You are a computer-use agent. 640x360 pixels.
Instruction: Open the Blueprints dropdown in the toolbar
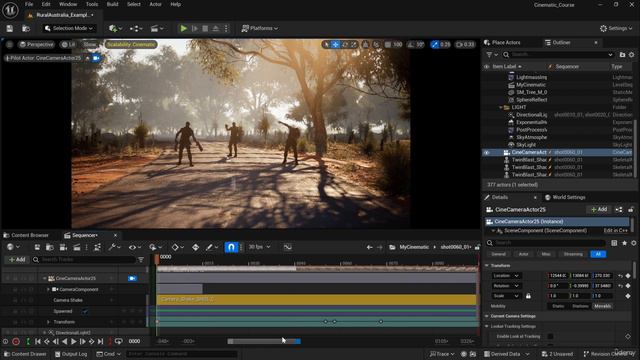[x=136, y=28]
